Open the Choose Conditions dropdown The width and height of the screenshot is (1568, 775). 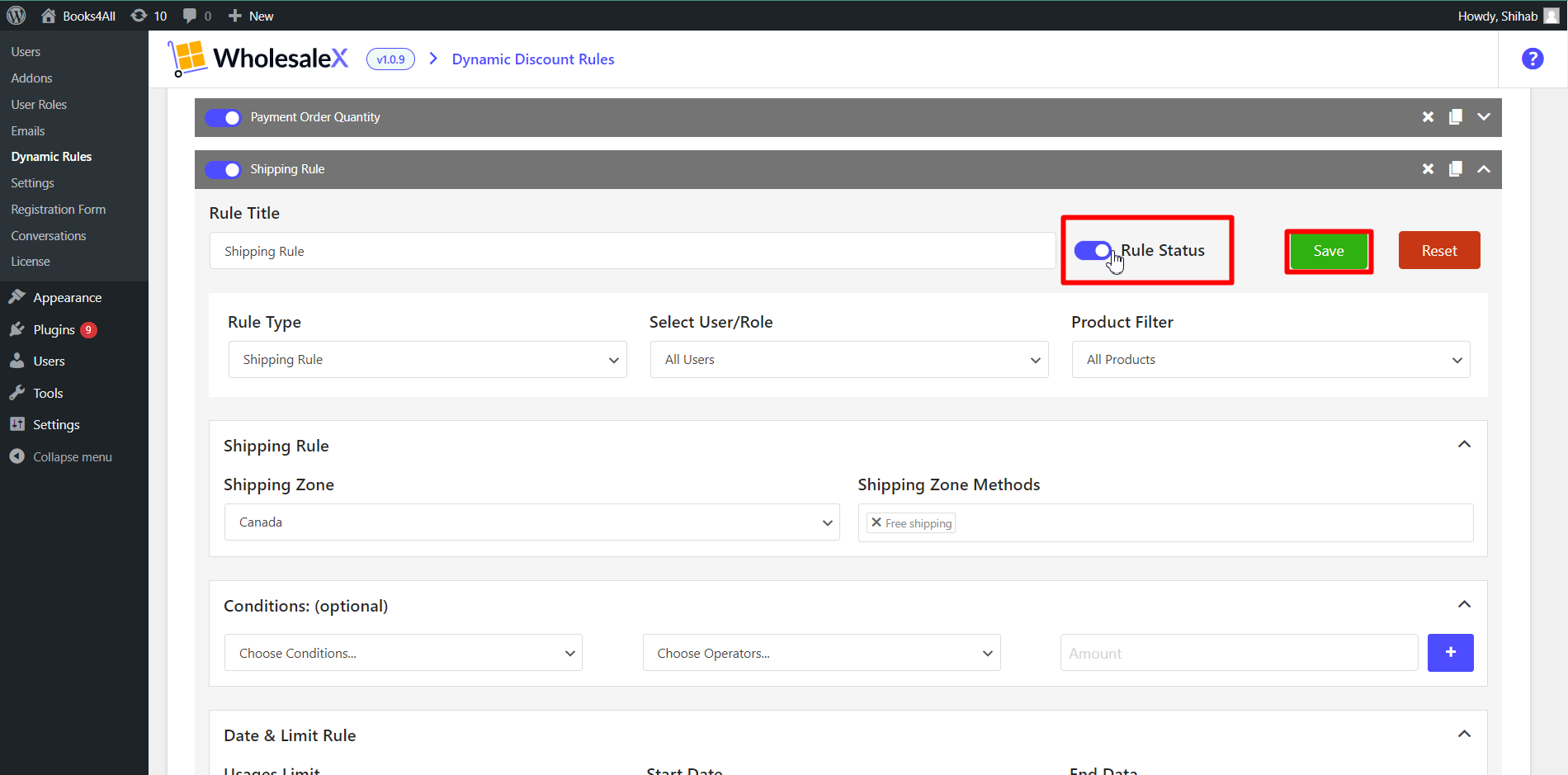(404, 653)
